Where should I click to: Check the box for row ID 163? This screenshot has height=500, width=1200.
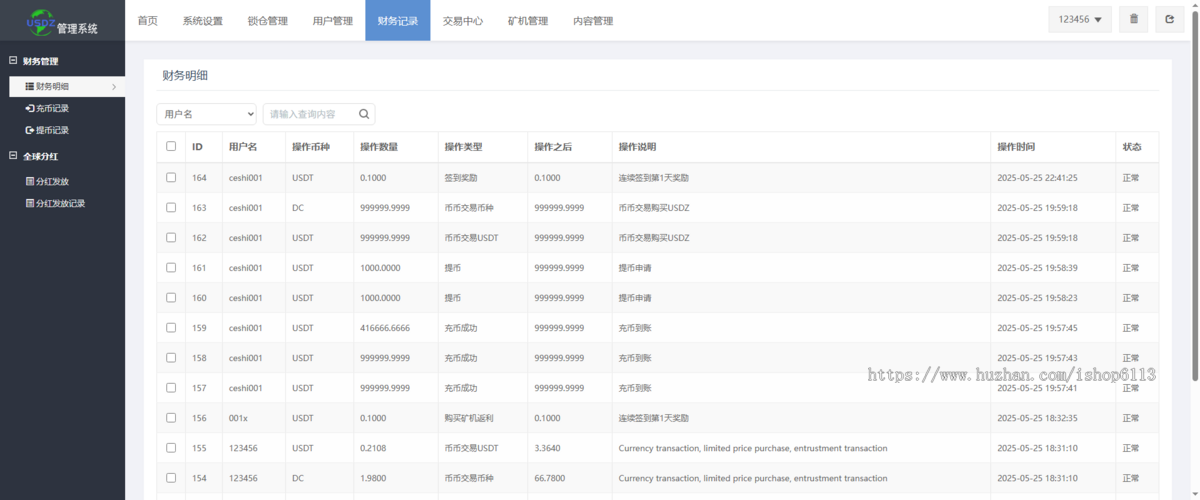click(x=171, y=207)
